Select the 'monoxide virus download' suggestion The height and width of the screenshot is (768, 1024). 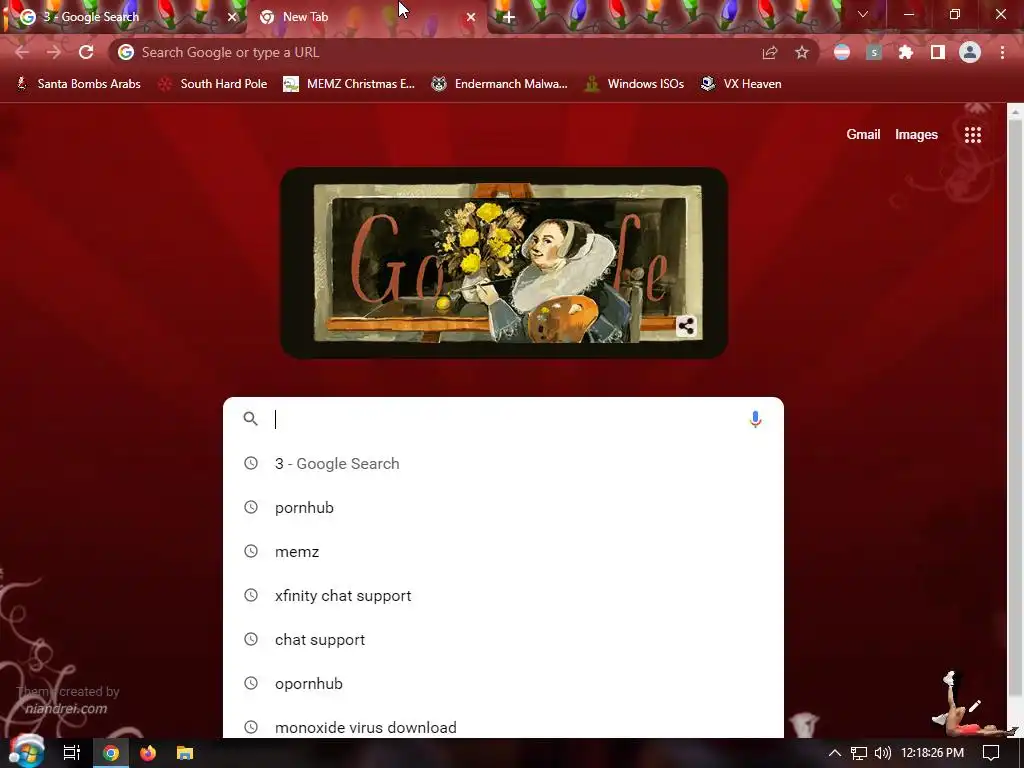(503, 727)
